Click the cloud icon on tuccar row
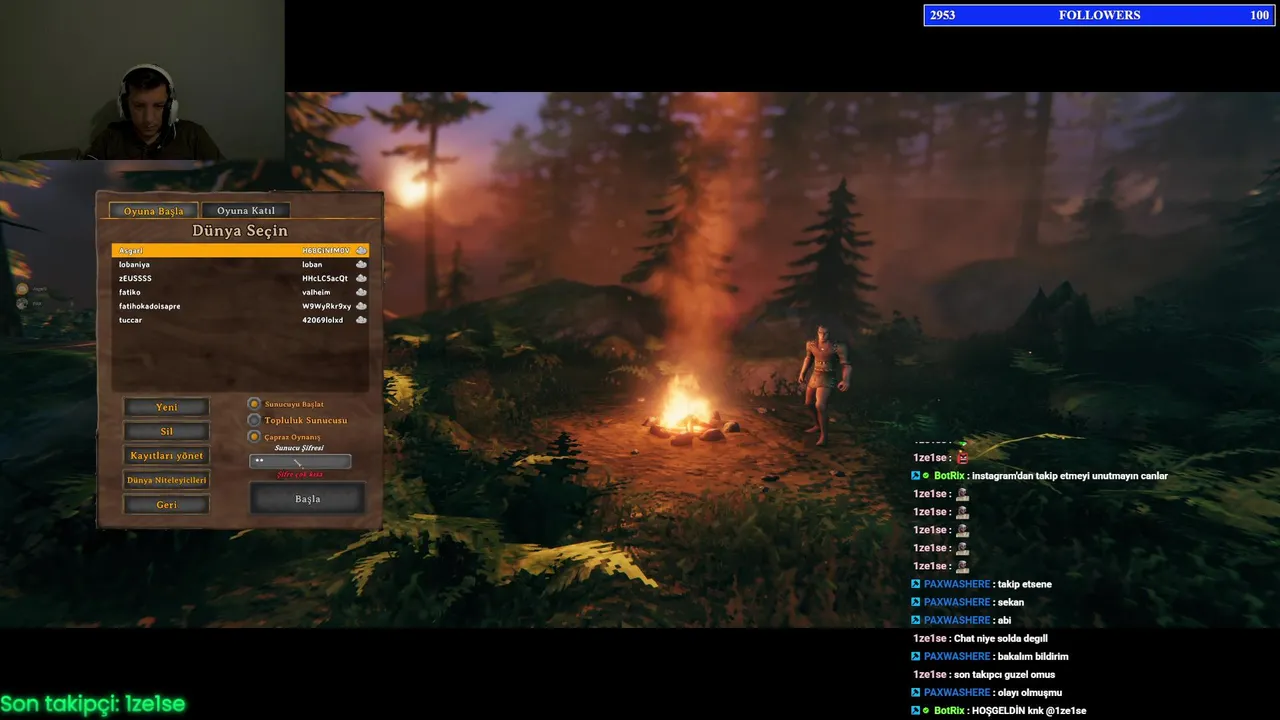The image size is (1280, 720). (361, 320)
